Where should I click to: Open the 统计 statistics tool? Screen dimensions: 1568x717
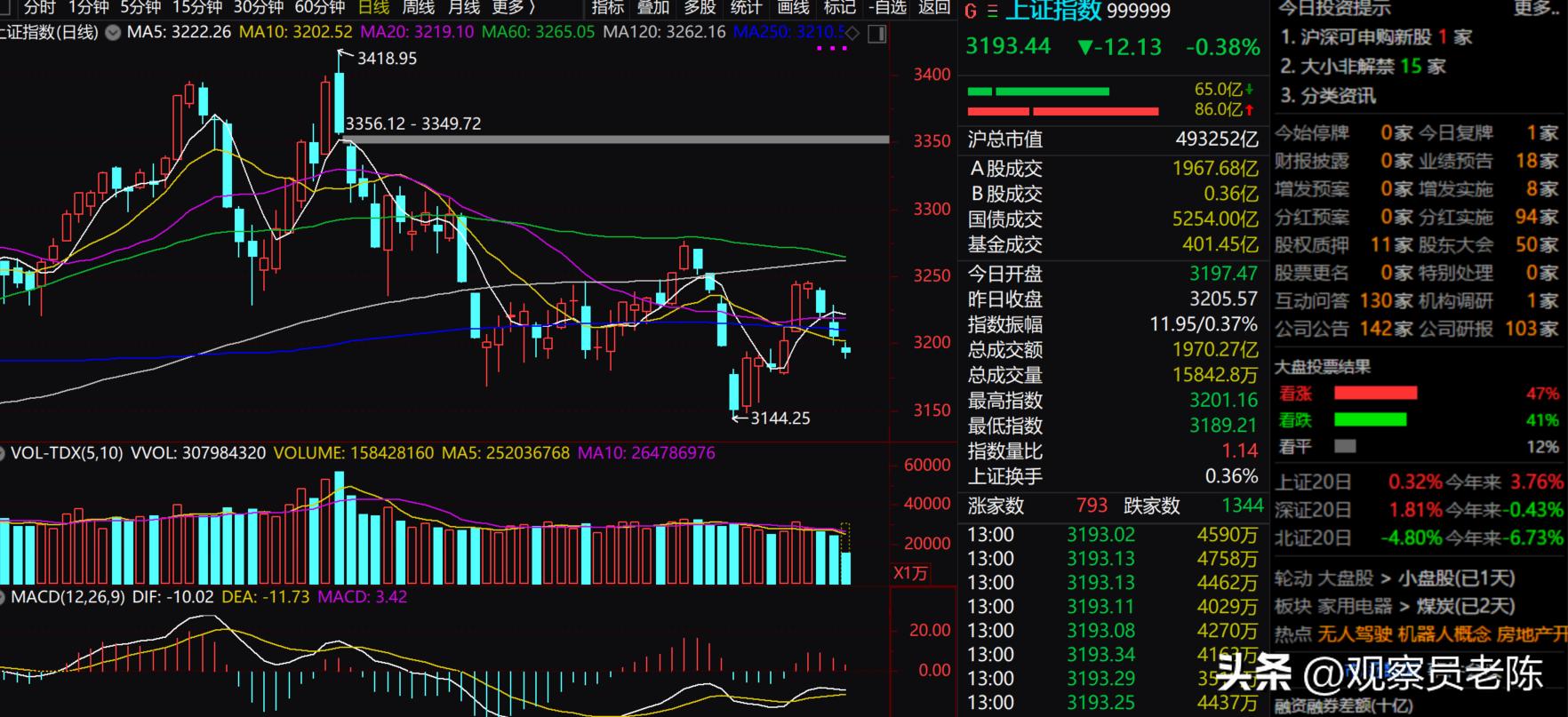click(x=746, y=8)
